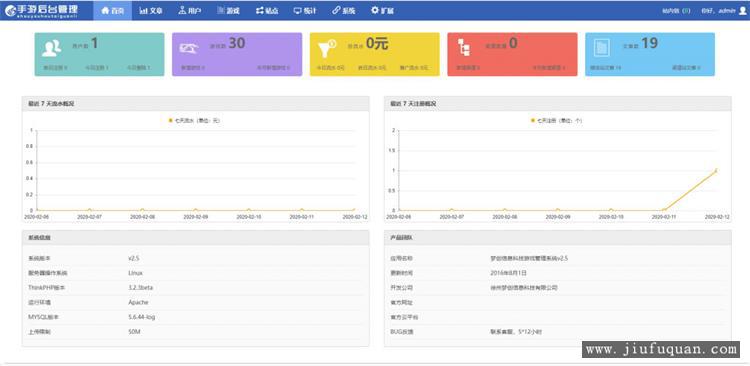Open the 统计 statistics menu
Image resolution: width=750 pixels, height=366 pixels.
coord(305,11)
